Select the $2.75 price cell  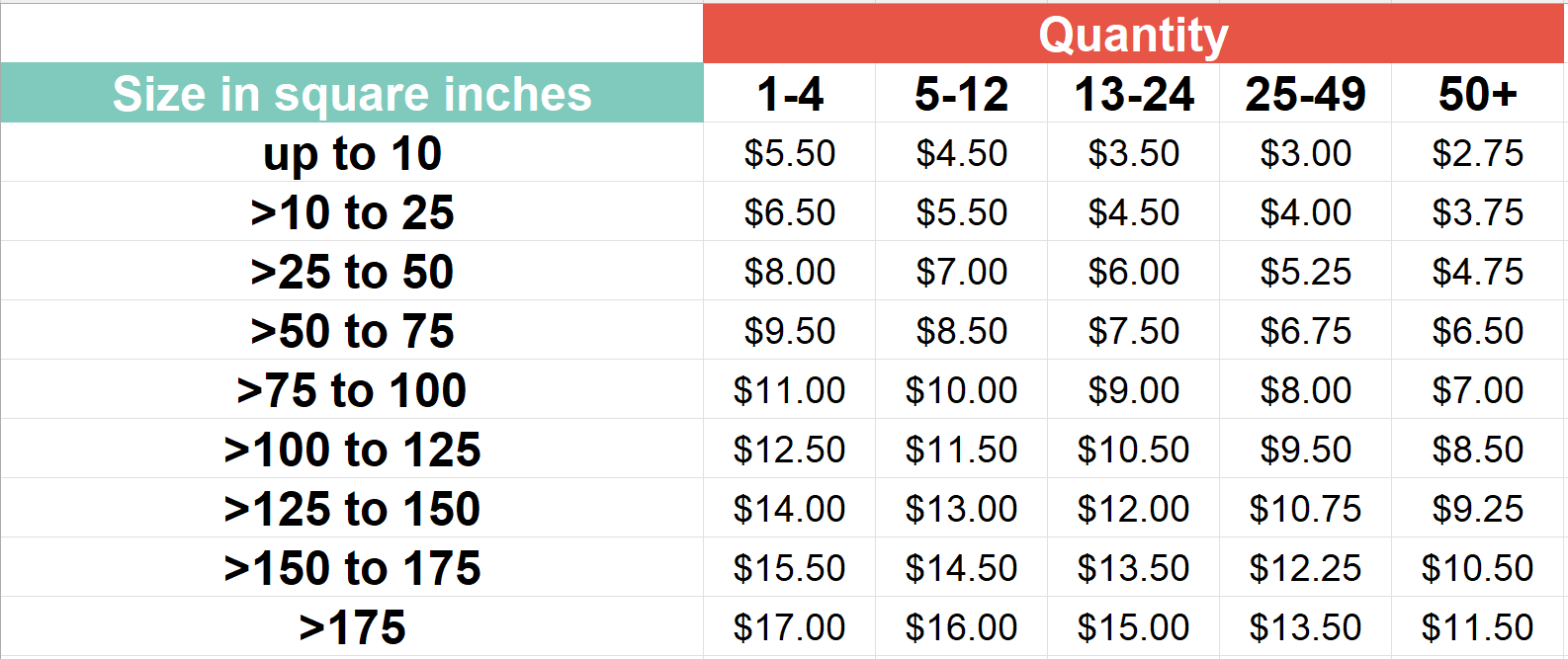[1477, 153]
